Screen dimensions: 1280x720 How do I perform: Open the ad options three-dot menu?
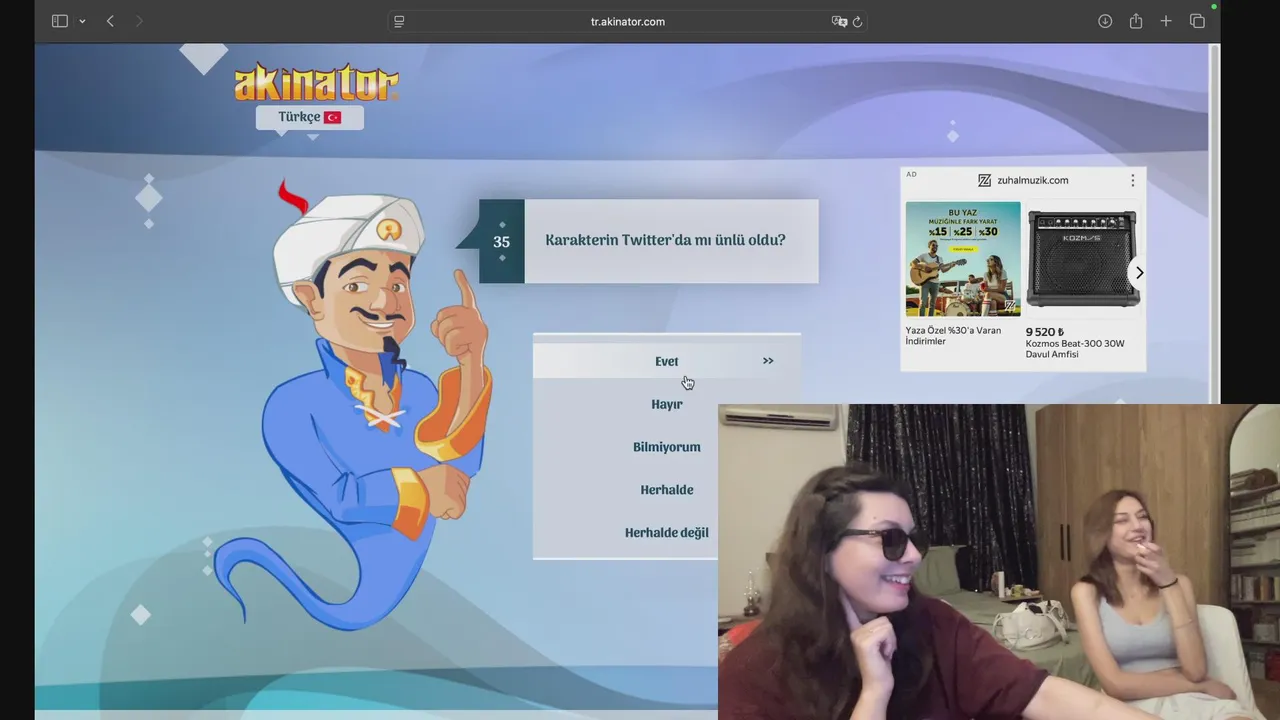pos(1132,180)
